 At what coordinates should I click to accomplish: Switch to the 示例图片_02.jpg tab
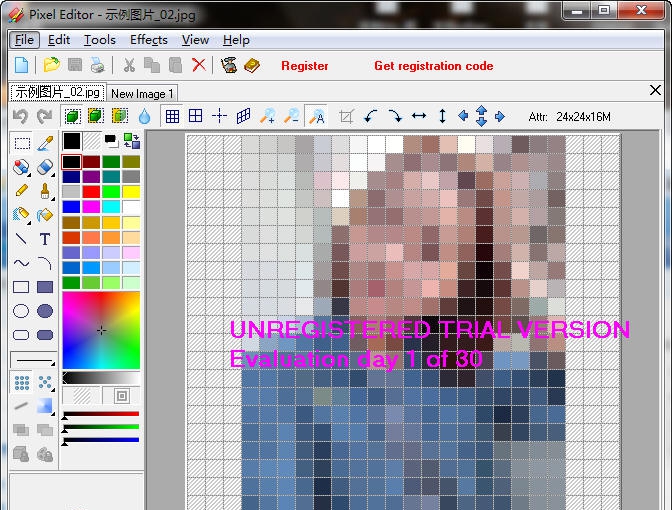tap(57, 92)
